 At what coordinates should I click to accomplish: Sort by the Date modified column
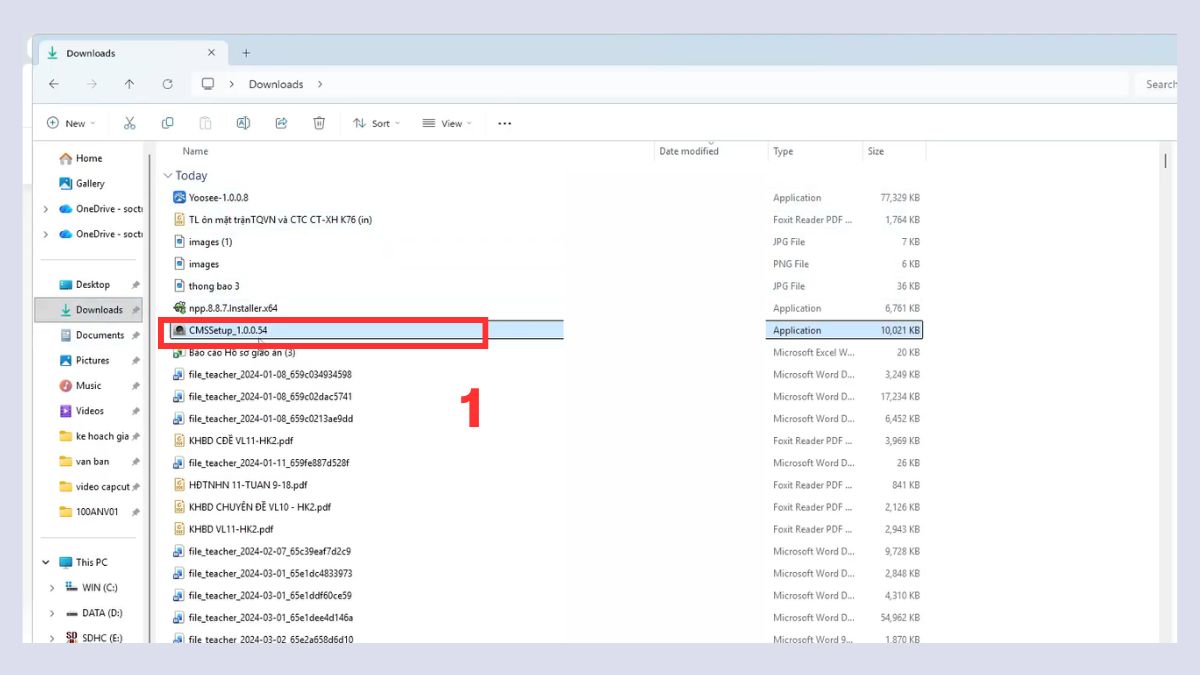(689, 151)
